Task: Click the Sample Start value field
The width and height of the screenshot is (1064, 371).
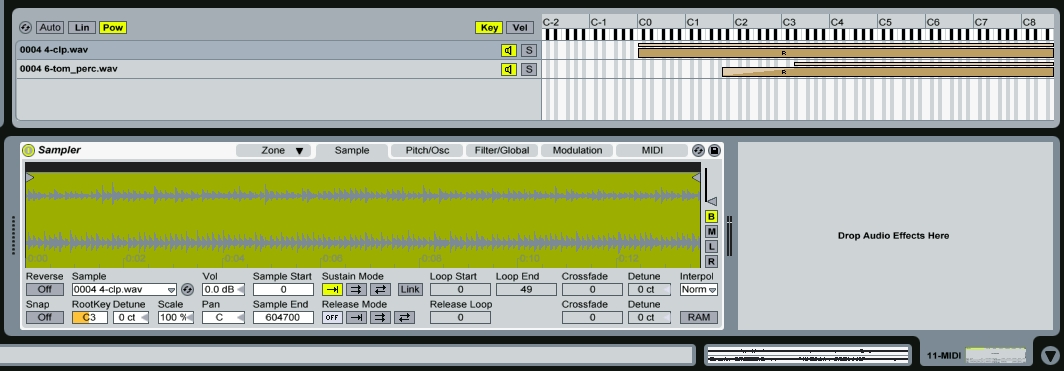Action: [283, 290]
